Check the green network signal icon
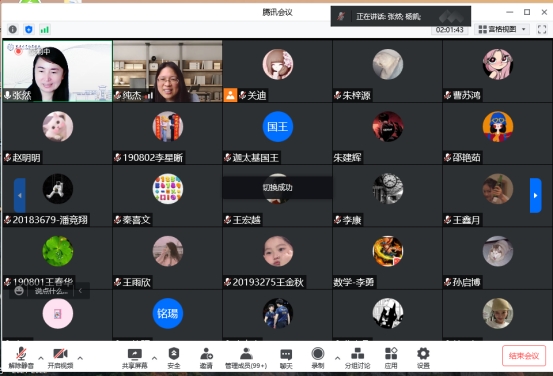 (x=45, y=29)
